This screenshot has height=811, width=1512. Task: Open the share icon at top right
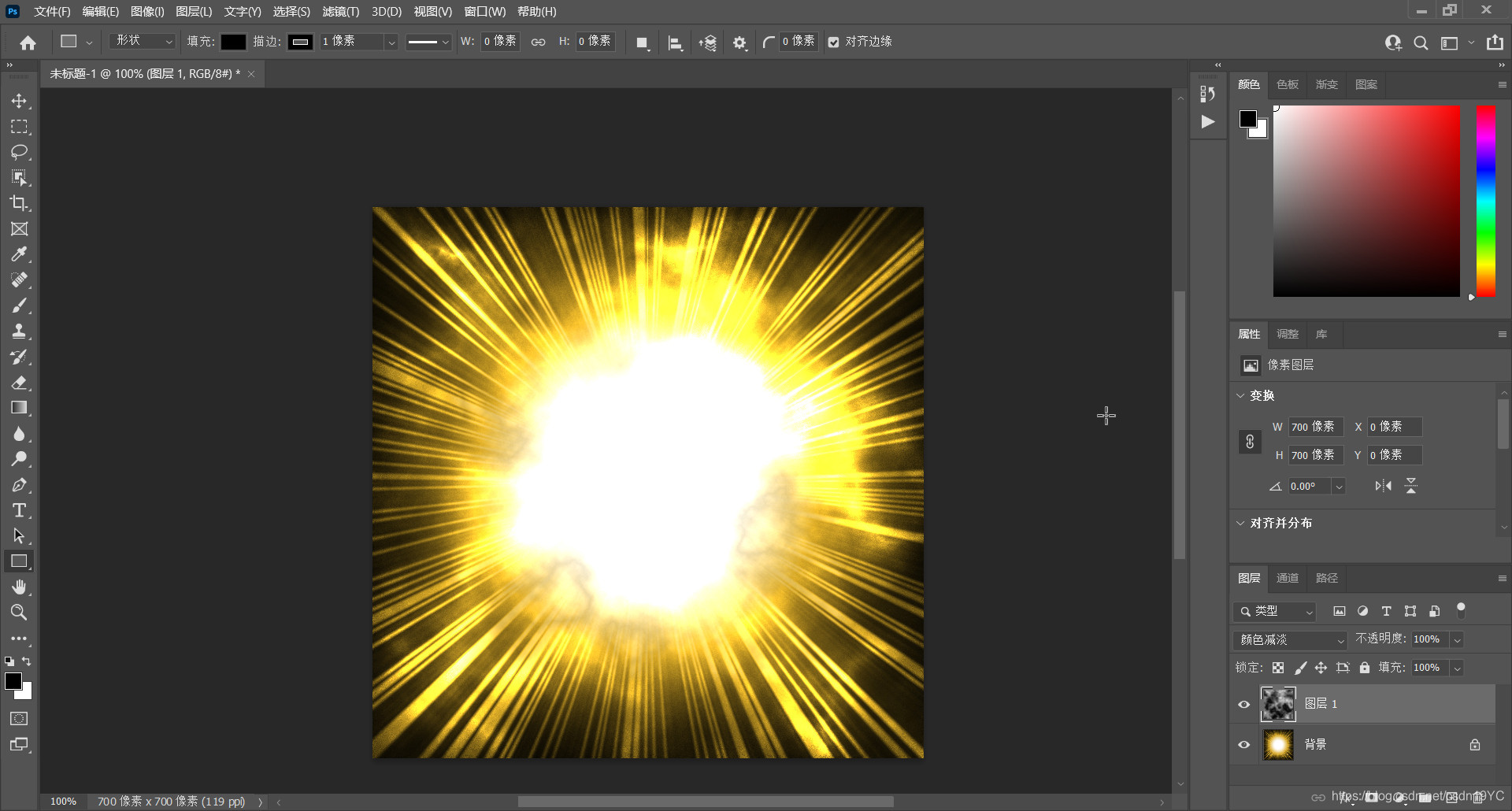coord(1495,43)
